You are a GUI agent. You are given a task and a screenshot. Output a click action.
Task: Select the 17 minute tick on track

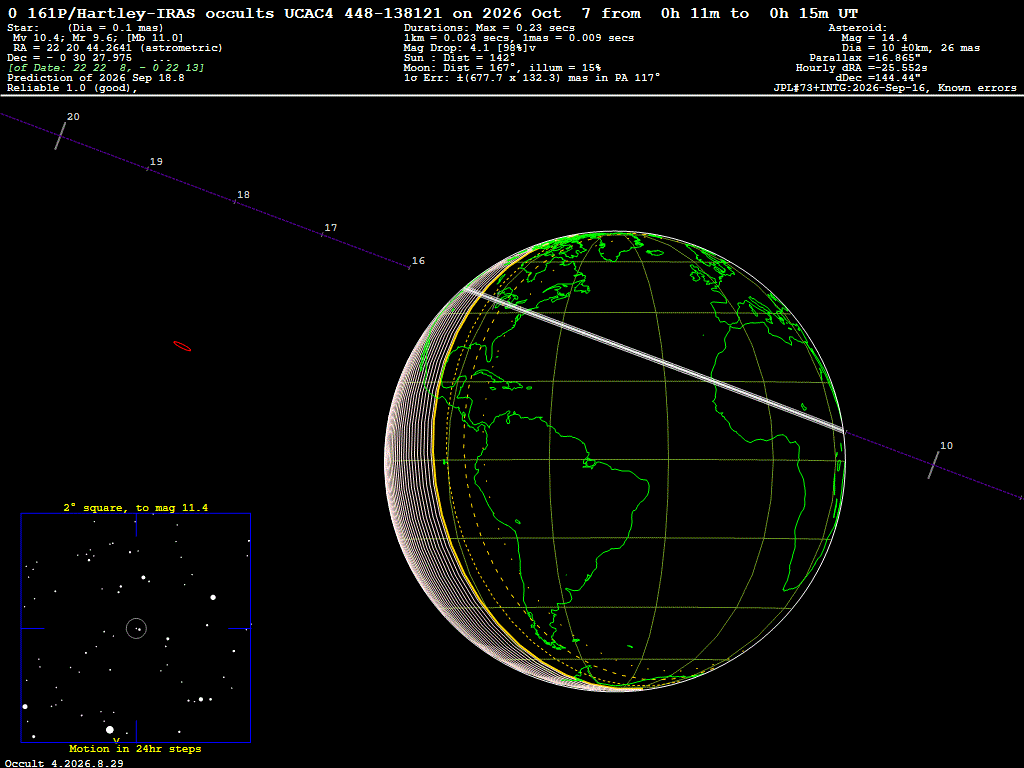pos(322,234)
